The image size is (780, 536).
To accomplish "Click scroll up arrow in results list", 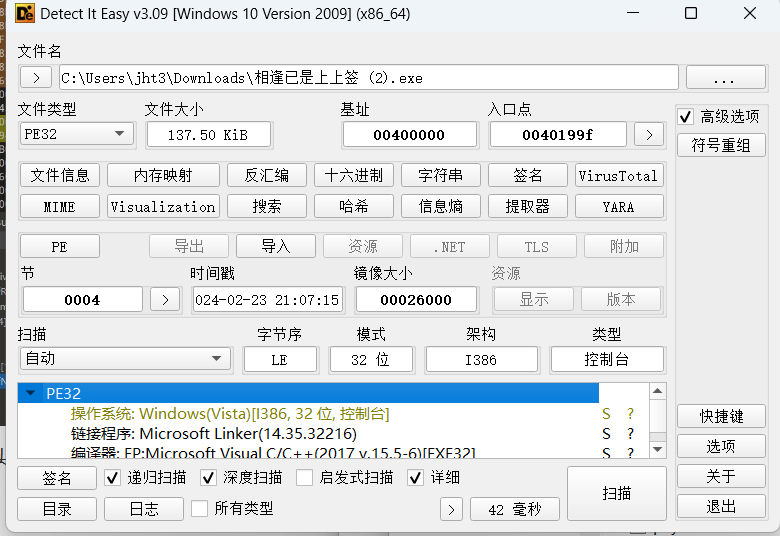I will [x=658, y=391].
